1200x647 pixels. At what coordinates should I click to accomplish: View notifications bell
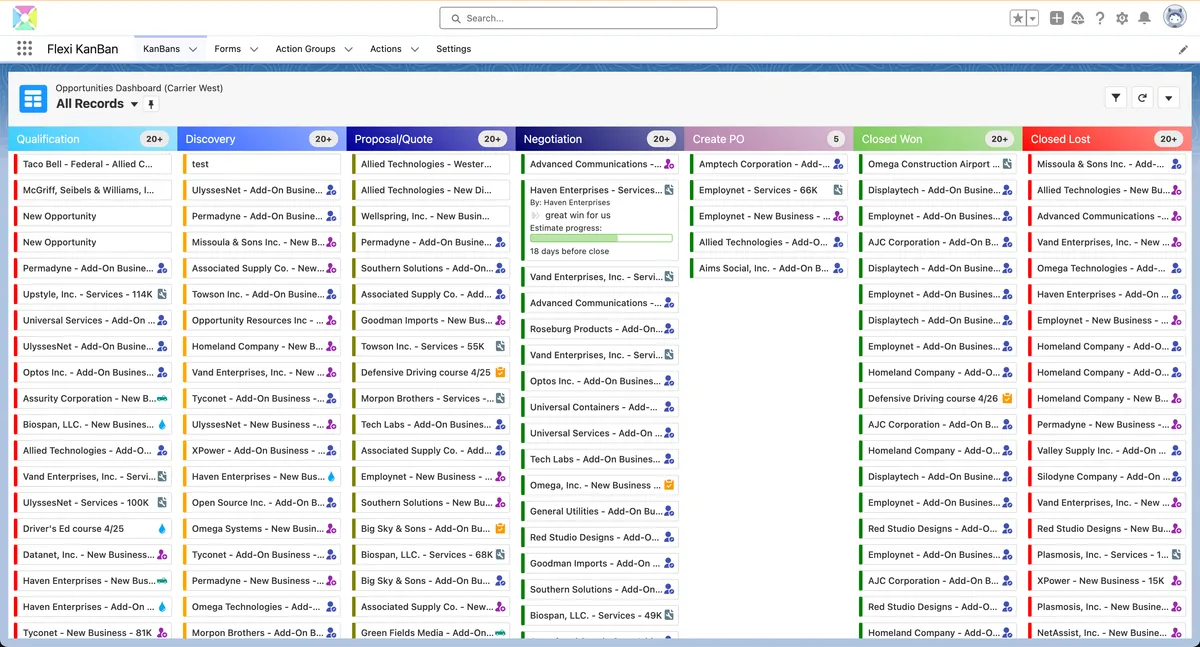coord(1144,18)
